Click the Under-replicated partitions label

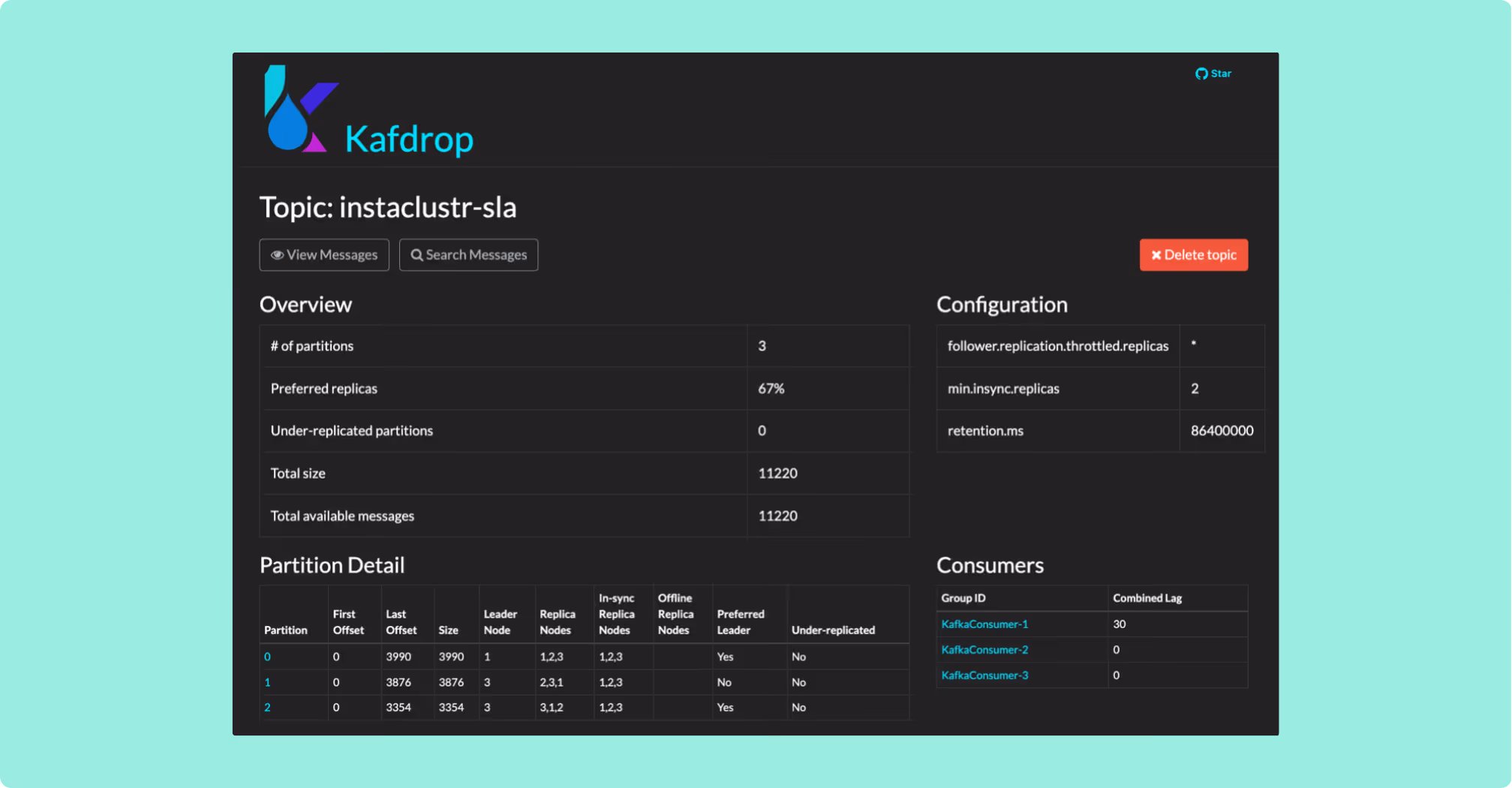pos(352,431)
